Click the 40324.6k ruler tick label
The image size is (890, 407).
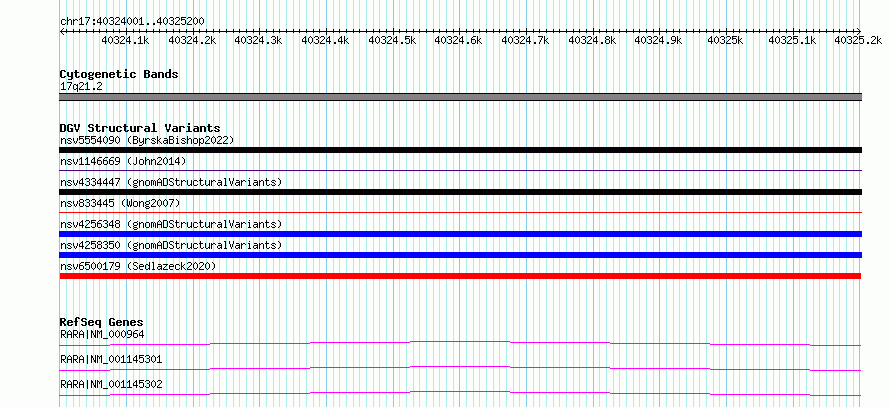click(x=459, y=40)
